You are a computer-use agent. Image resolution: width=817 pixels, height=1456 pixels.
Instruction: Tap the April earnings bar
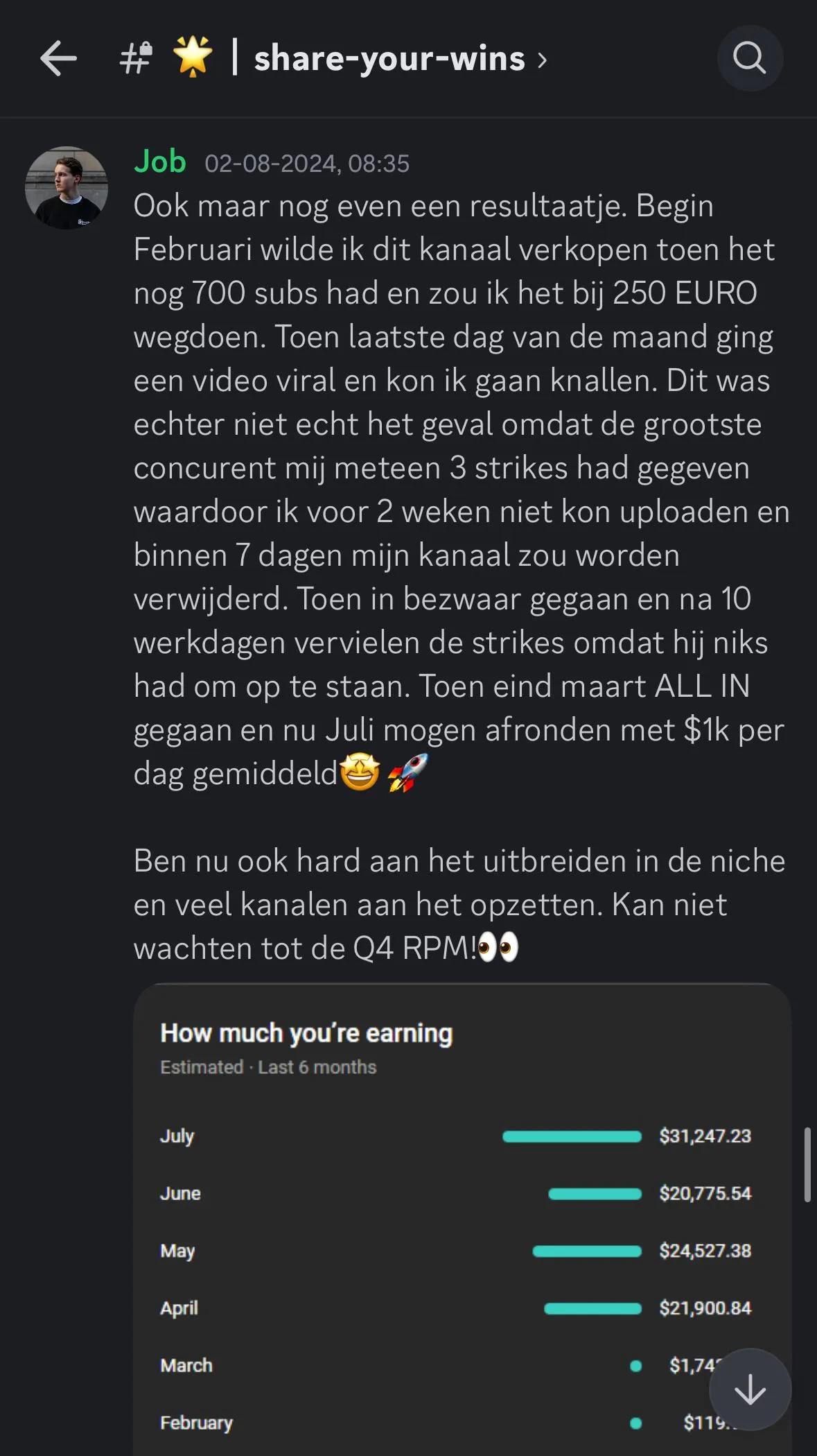click(x=593, y=1308)
